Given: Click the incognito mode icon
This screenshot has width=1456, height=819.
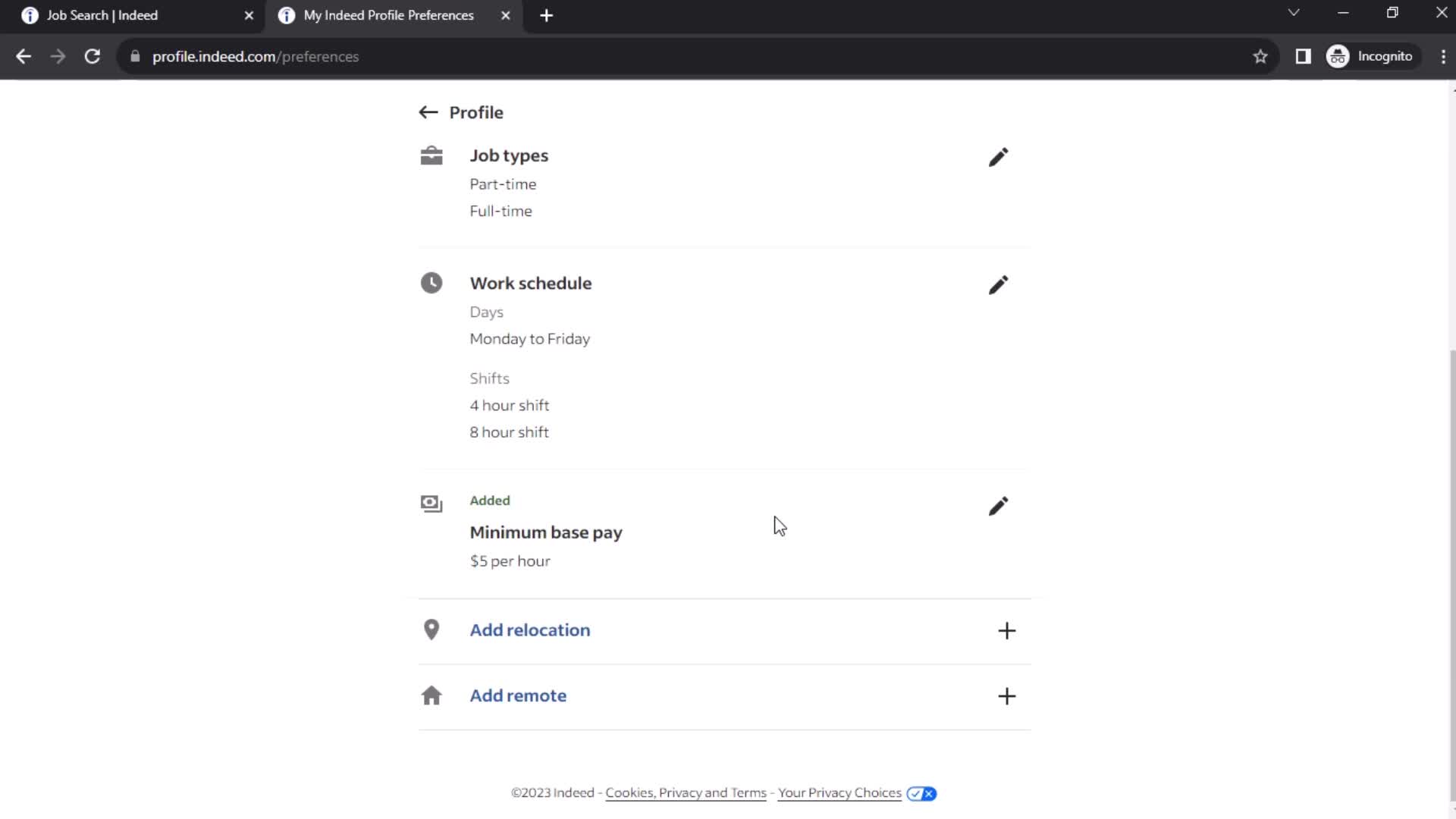Looking at the screenshot, I should (1341, 56).
